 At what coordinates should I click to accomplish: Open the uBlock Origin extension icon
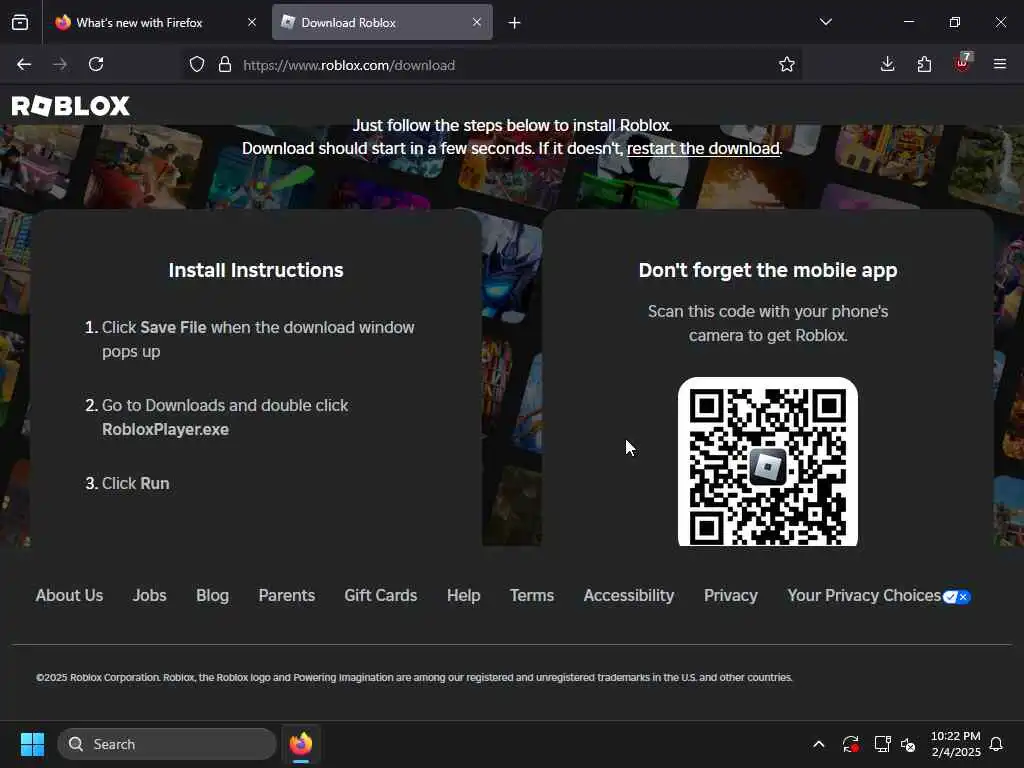pyautogui.click(x=963, y=63)
